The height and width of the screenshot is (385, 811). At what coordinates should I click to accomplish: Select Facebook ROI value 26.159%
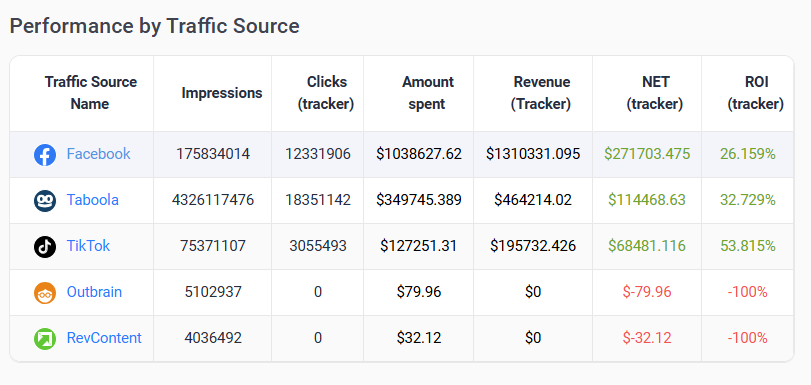tap(747, 154)
